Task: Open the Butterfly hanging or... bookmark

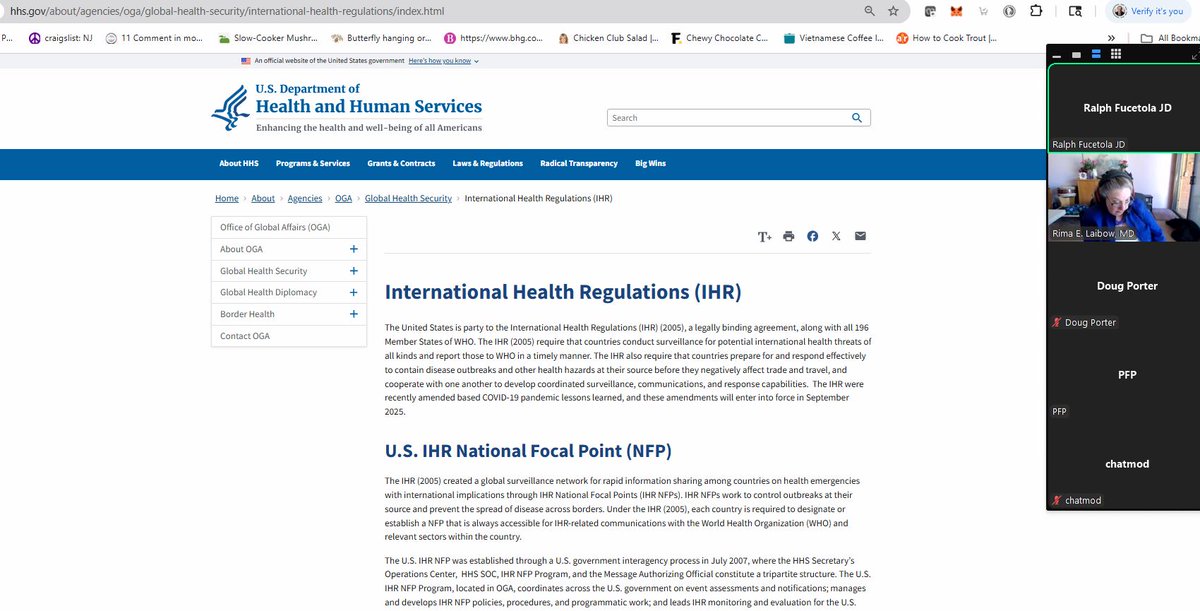Action: click(382, 38)
